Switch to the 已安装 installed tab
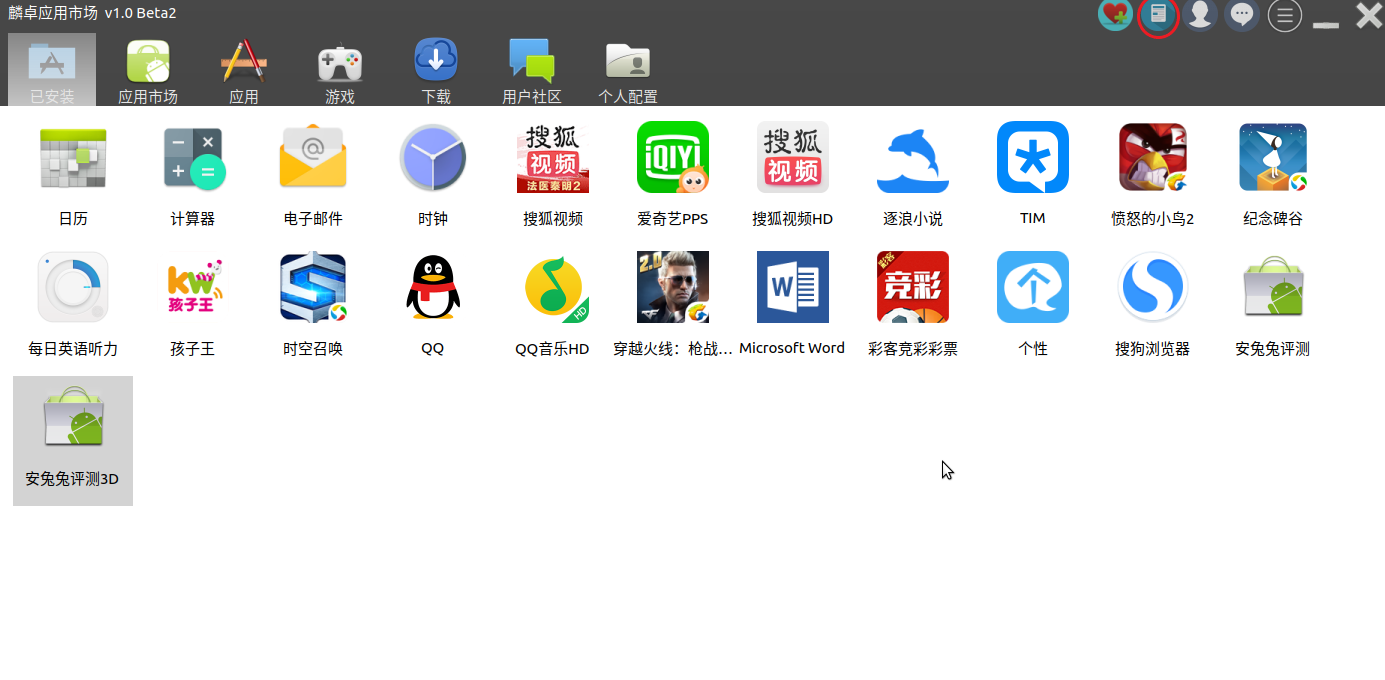1385x680 pixels. click(52, 70)
